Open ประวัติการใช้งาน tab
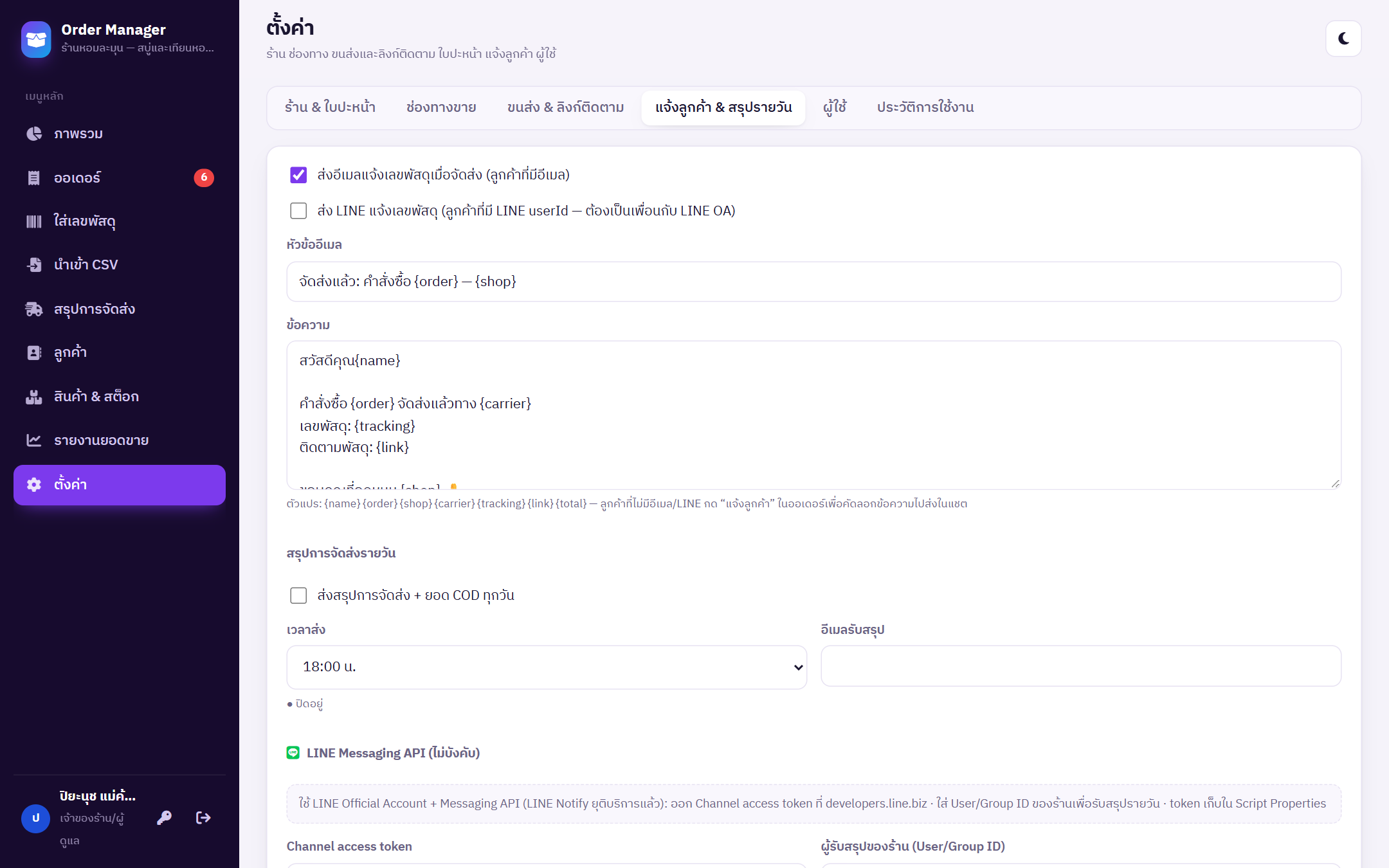Screen dimensions: 1389x868 coord(925,107)
